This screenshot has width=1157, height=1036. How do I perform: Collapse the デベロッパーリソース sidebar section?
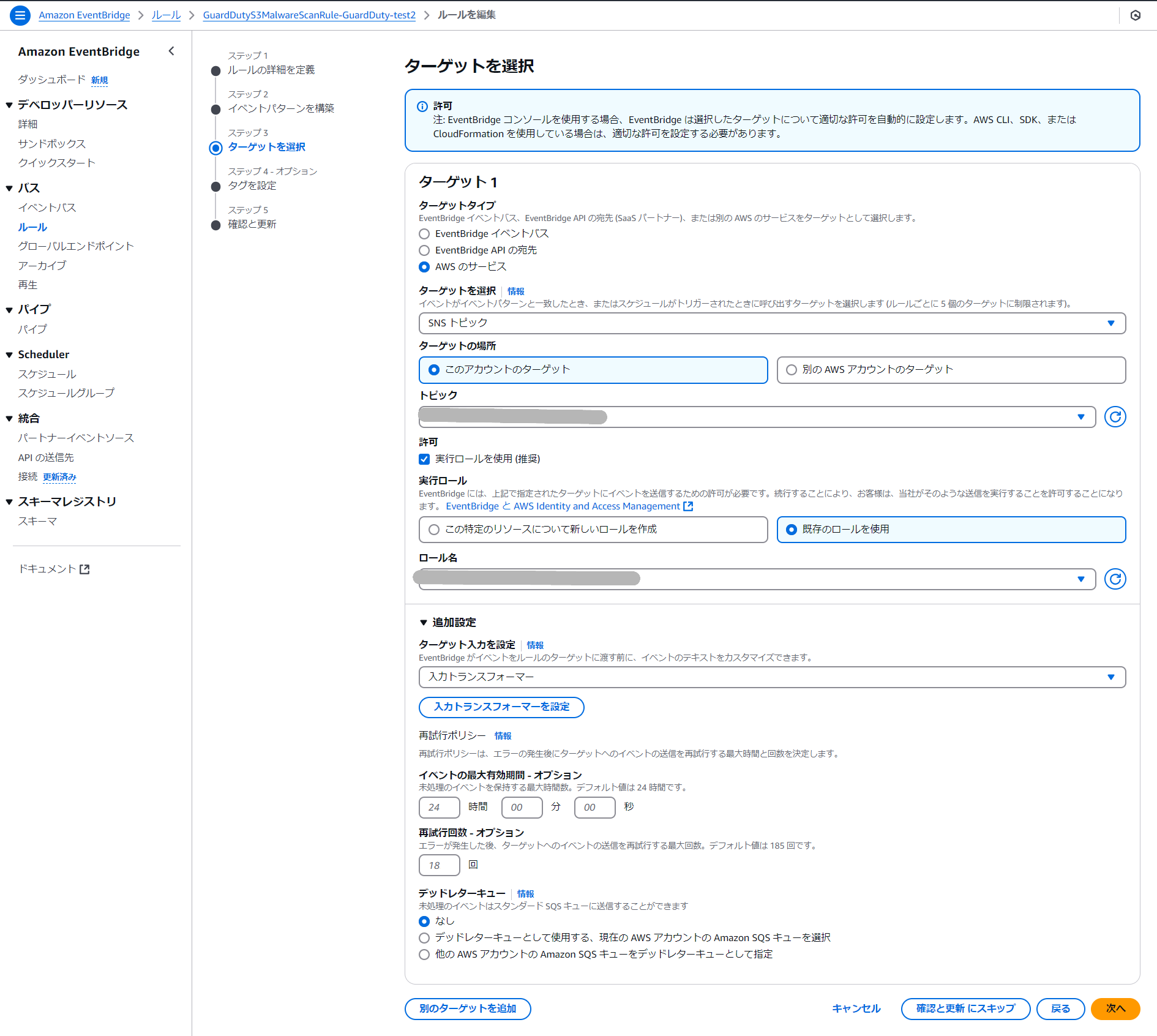click(9, 105)
